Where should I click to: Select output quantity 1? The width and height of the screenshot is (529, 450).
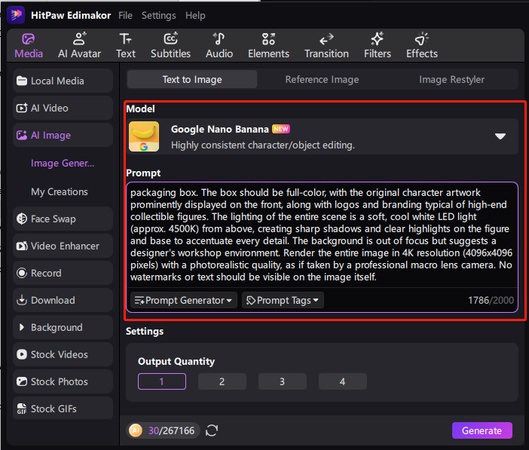pyautogui.click(x=162, y=382)
